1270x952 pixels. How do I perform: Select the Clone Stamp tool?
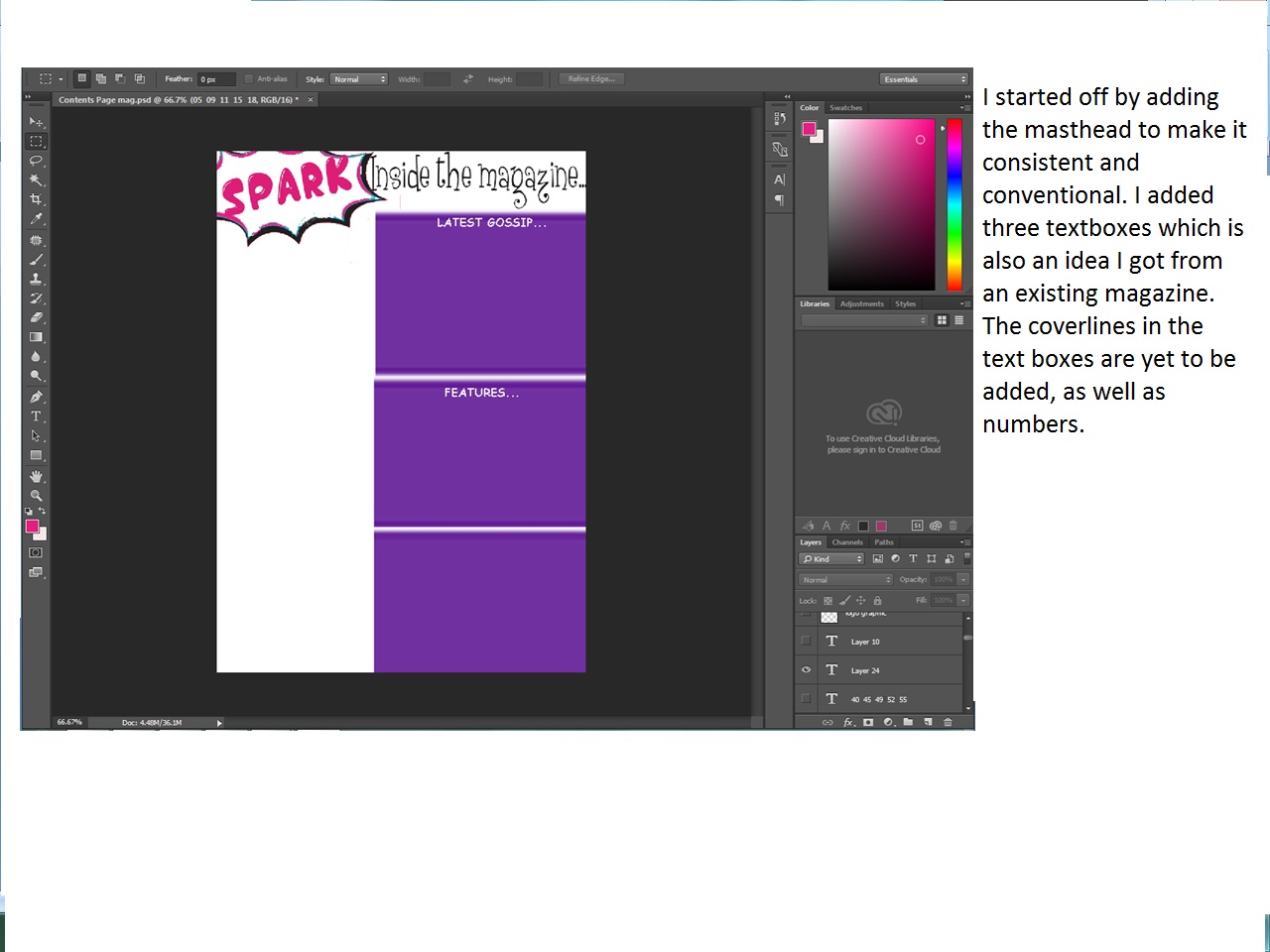click(x=36, y=279)
